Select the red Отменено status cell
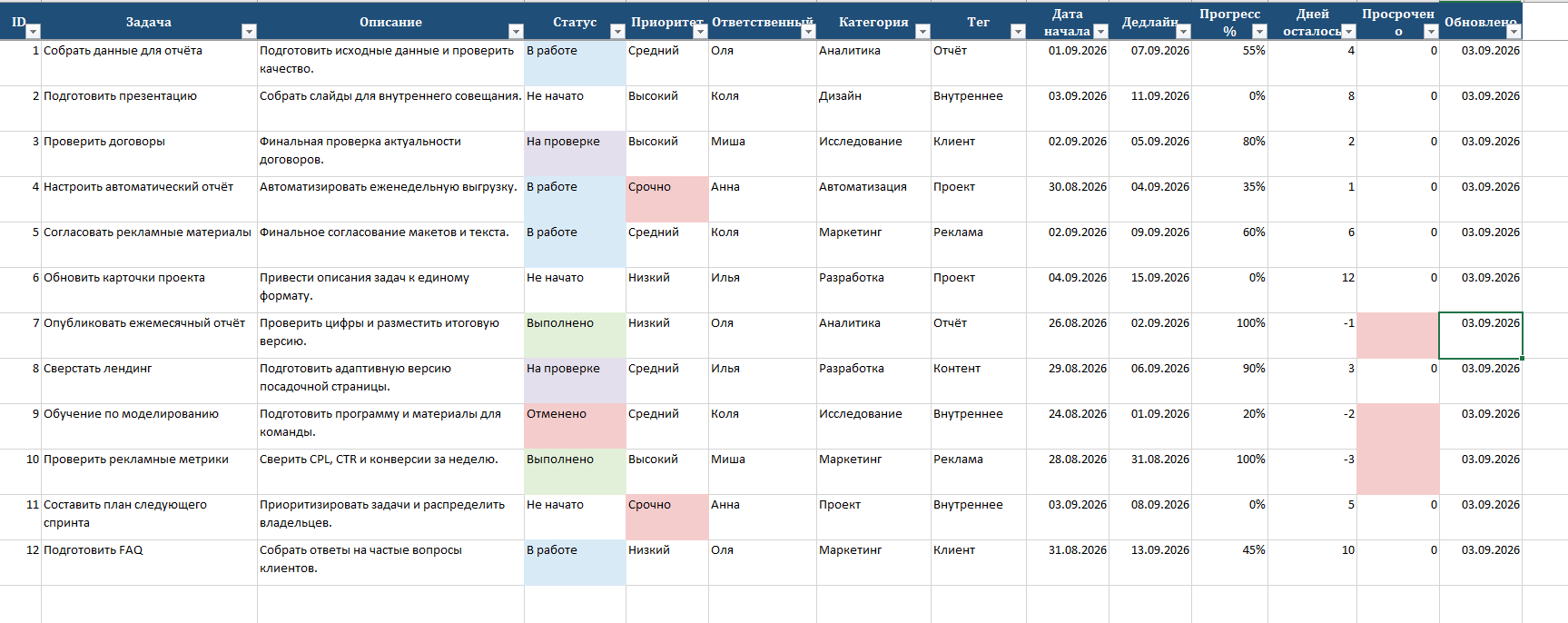The image size is (1568, 623). pyautogui.click(x=575, y=427)
